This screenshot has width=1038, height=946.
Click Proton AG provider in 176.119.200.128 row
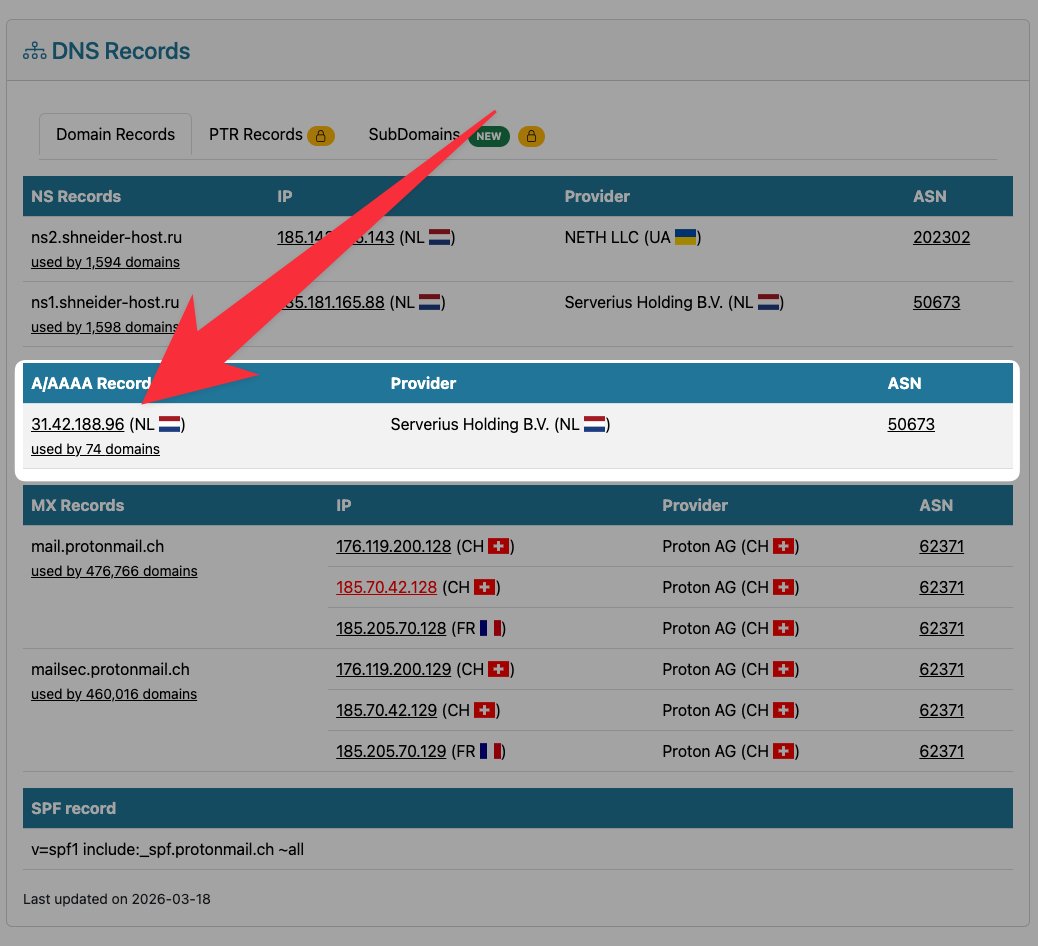point(699,546)
